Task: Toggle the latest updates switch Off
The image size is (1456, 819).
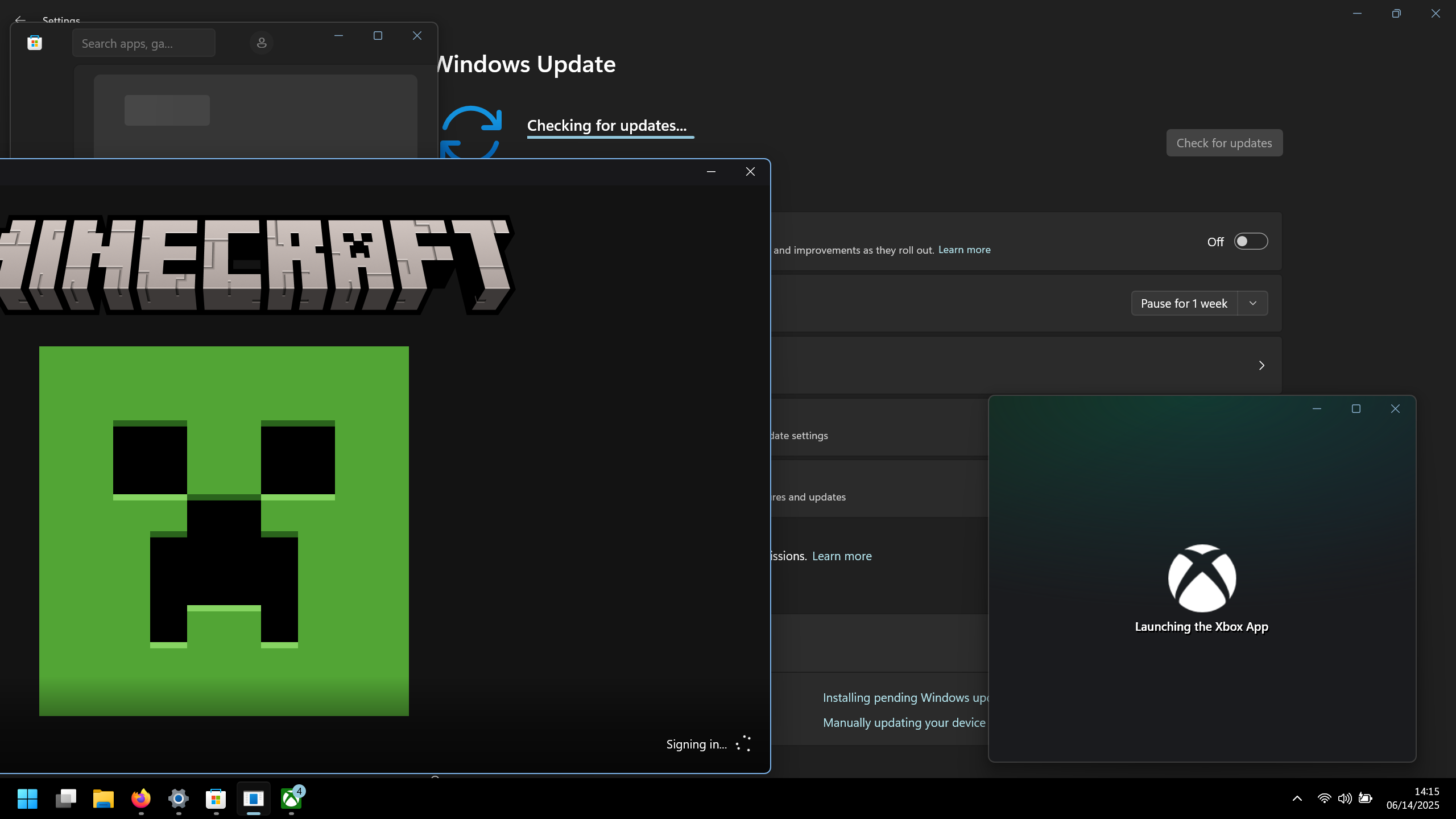Action: tap(1251, 241)
